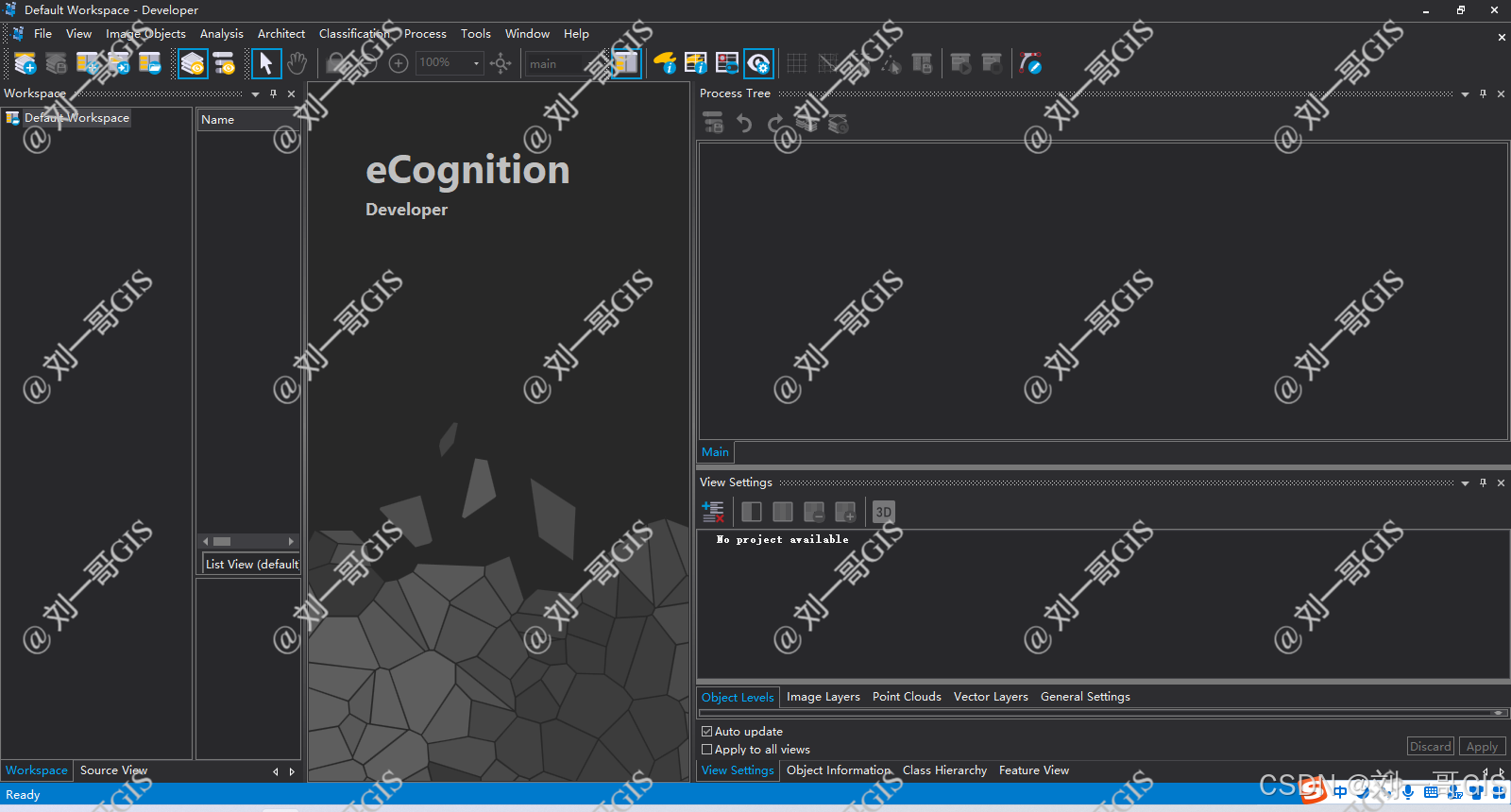Click the image object information icon
Viewport: 1511px width, 812px height.
tap(696, 63)
